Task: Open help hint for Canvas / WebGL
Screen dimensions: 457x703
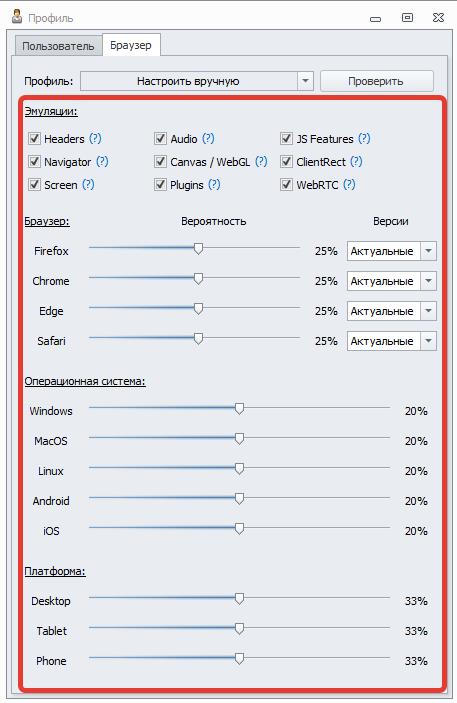Action: point(261,162)
